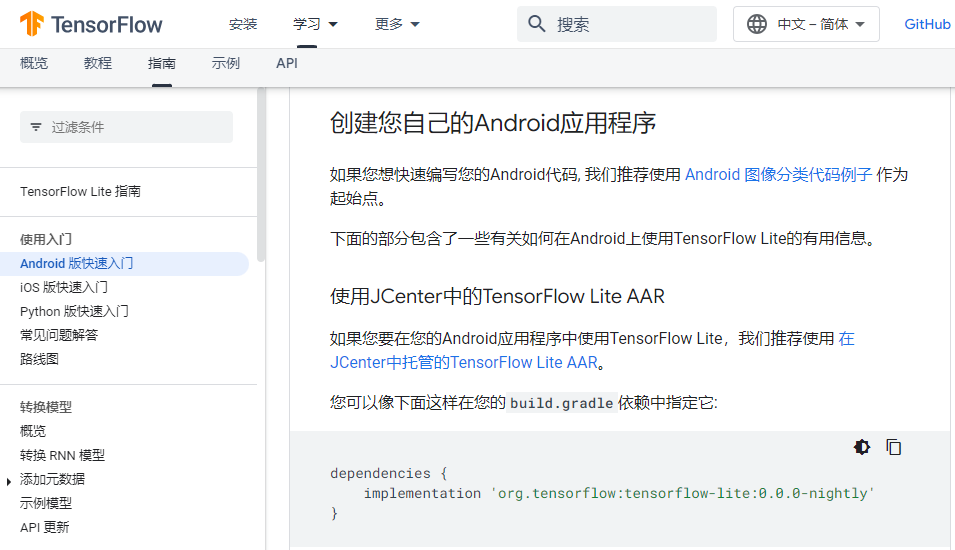
Task: Open 示例模型 sidebar item
Action: pos(46,503)
